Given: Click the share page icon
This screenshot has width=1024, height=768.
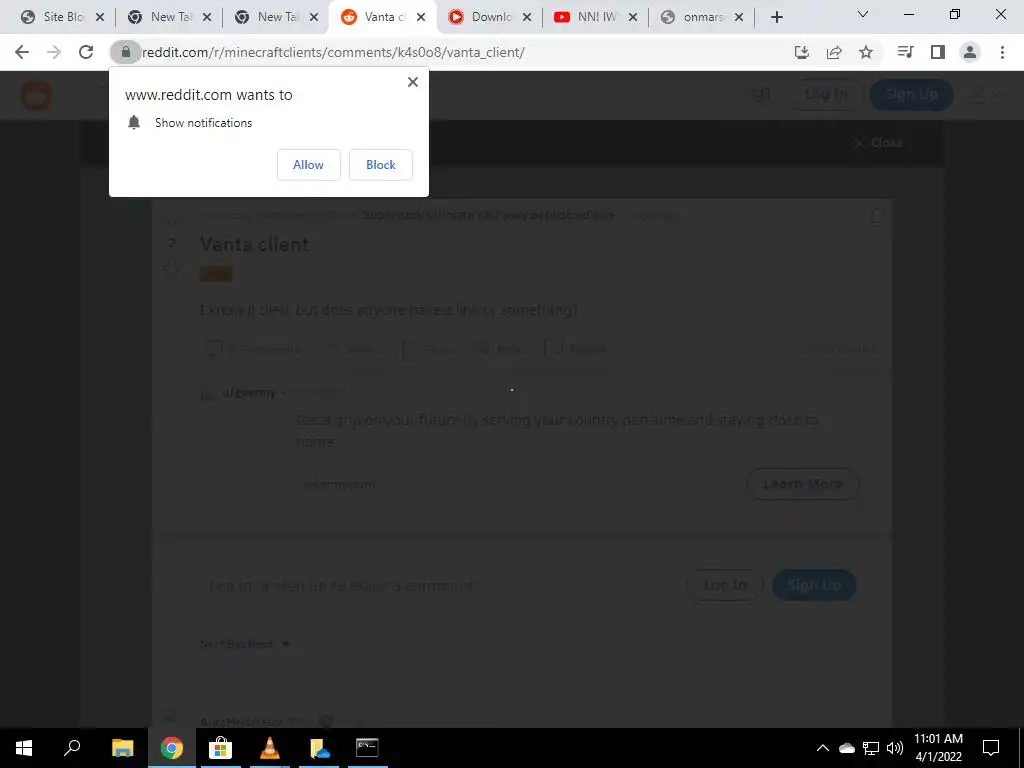Looking at the screenshot, I should click(834, 52).
